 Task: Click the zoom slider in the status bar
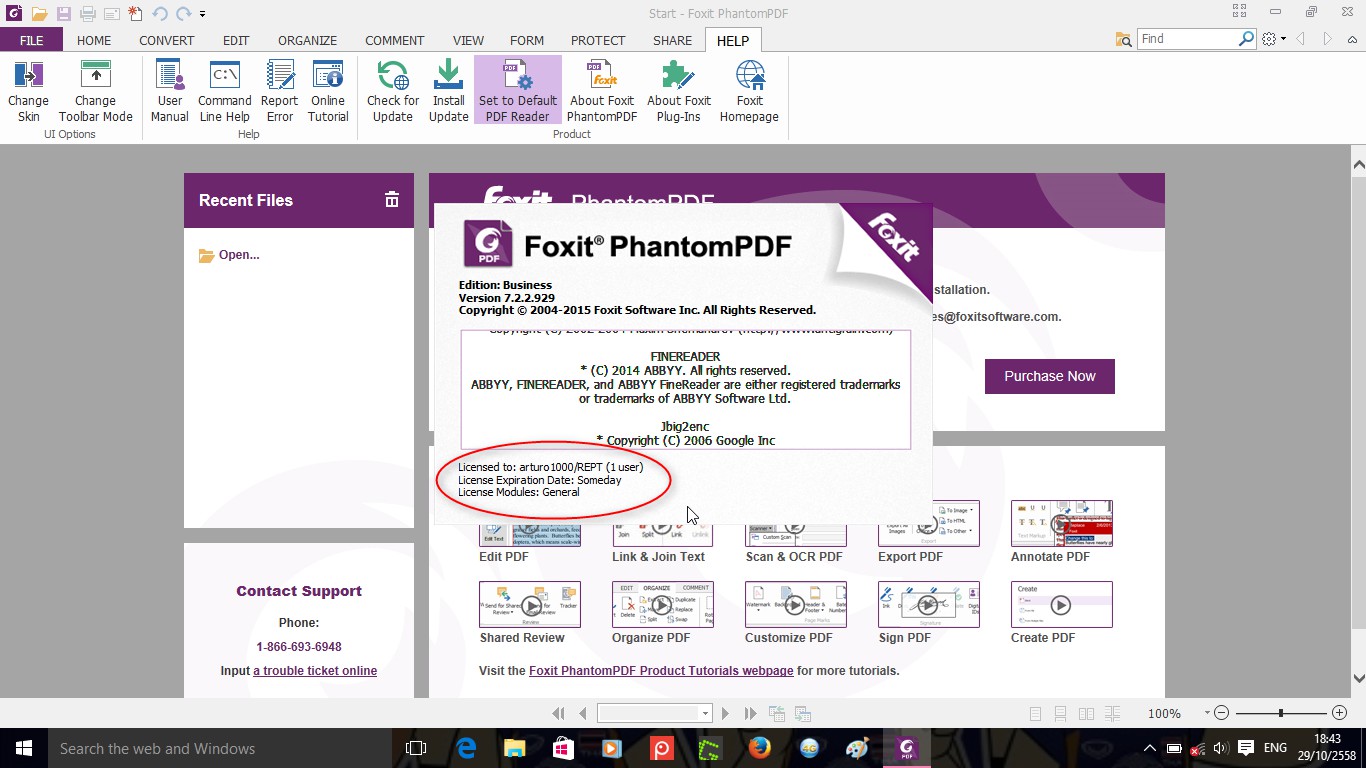coord(1279,713)
